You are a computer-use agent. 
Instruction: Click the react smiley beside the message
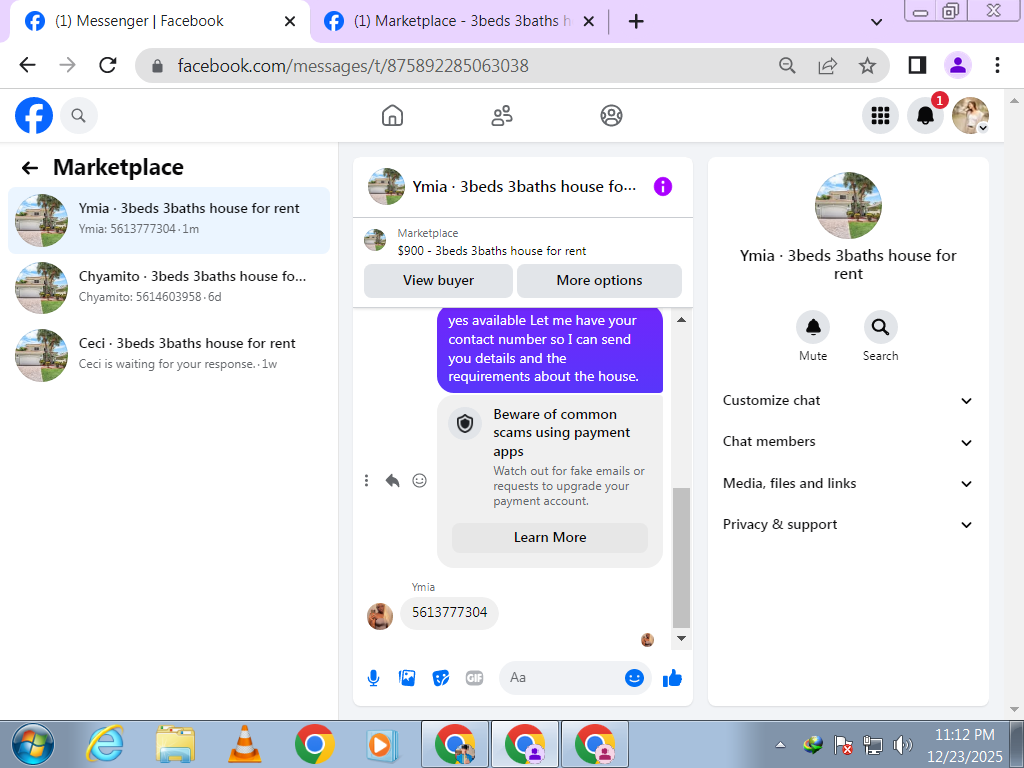[x=419, y=481]
